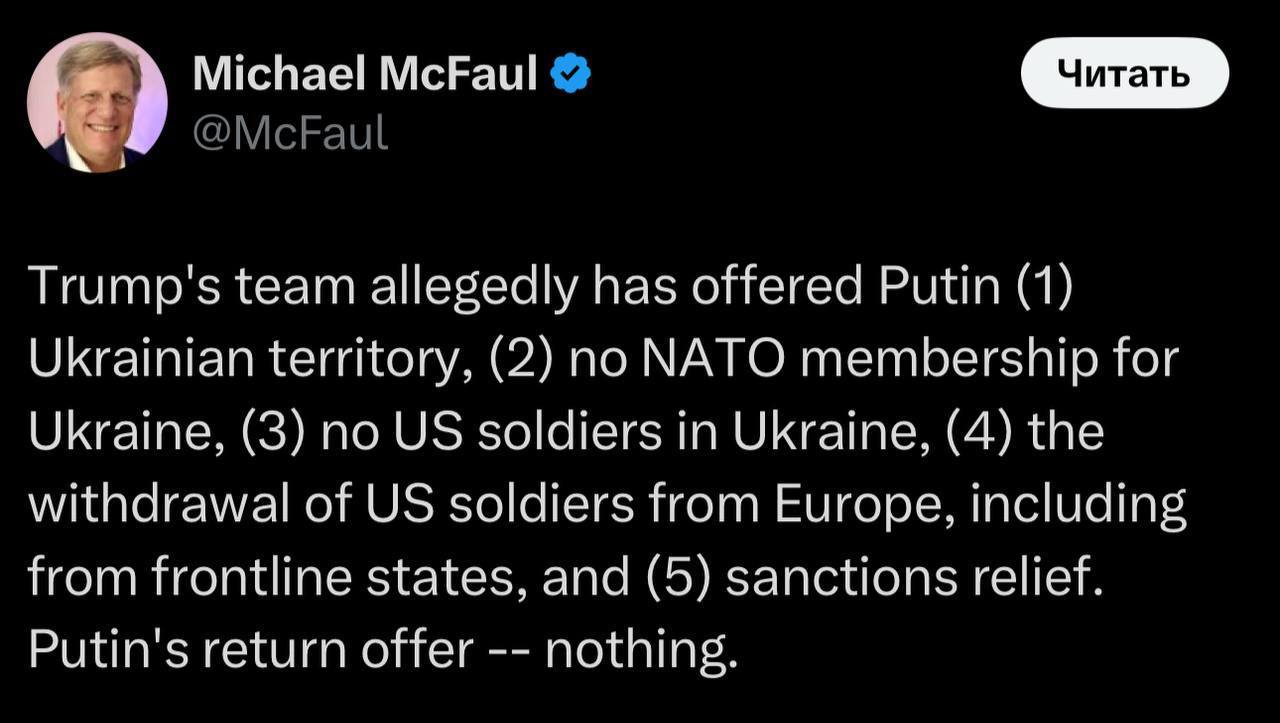Click the "(1)" marker in the tweet
Viewport: 1280px width, 723px height.
[x=1042, y=290]
